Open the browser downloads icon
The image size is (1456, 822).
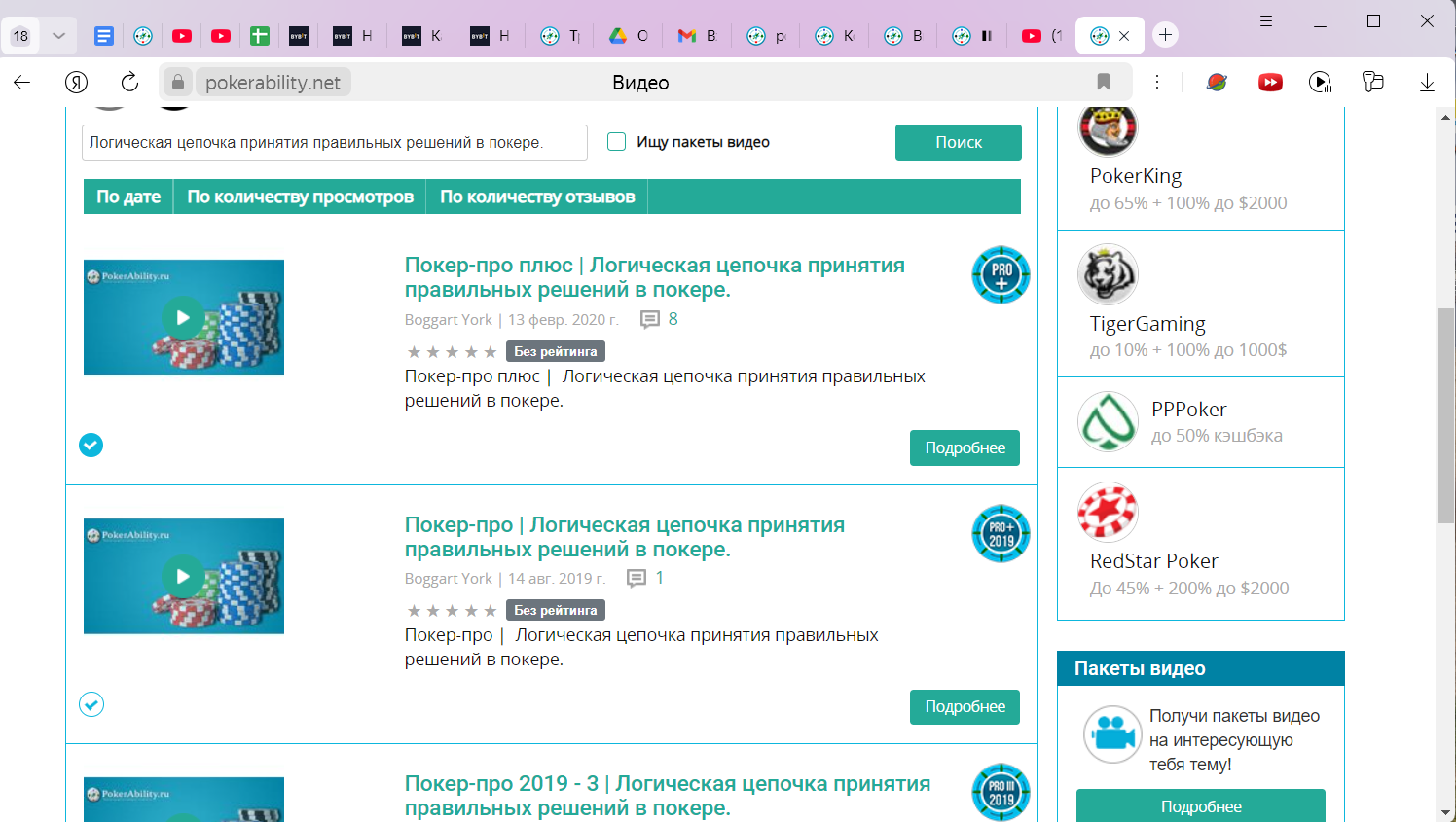(1427, 83)
